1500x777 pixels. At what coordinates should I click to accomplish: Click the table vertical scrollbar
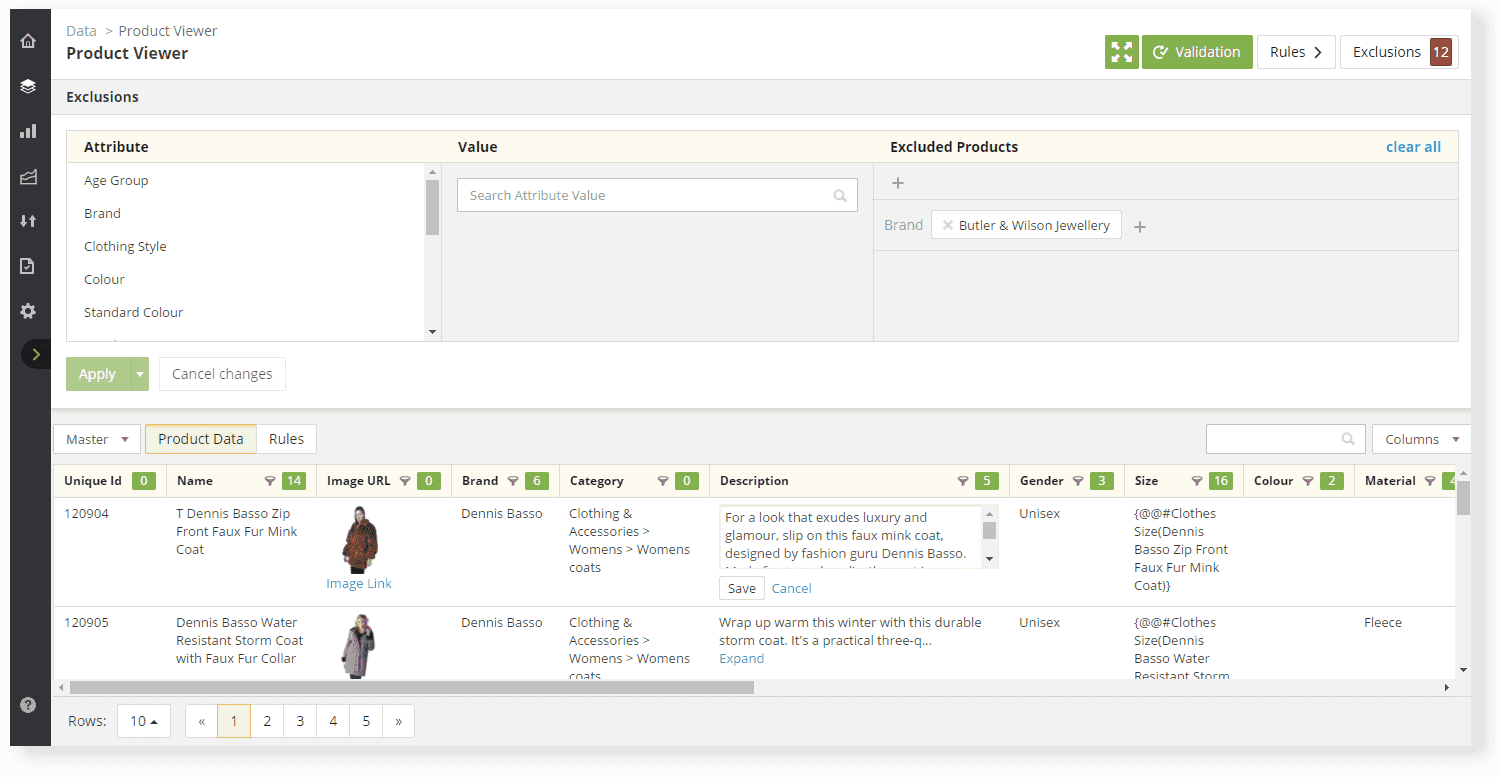1464,498
